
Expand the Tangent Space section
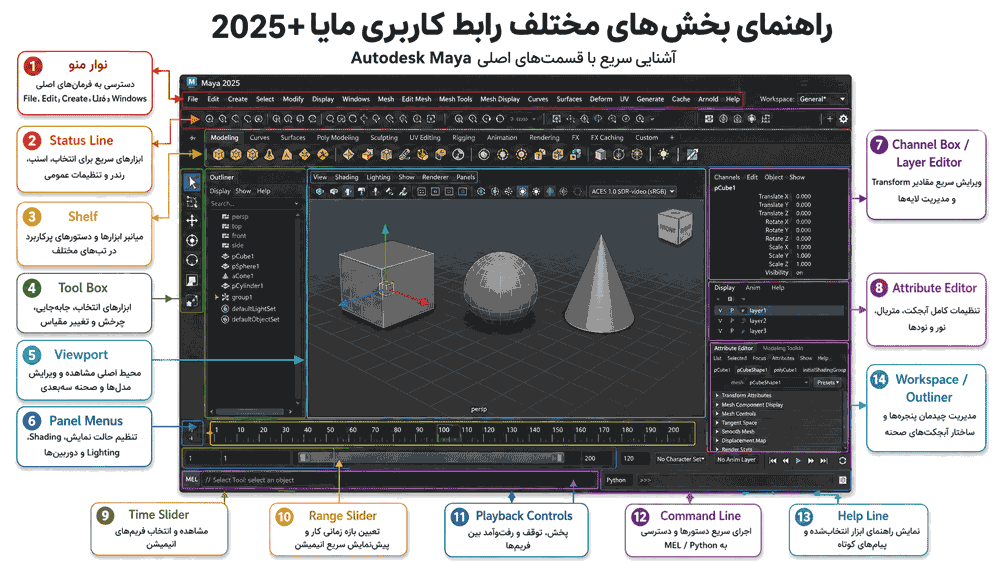[x=717, y=423]
